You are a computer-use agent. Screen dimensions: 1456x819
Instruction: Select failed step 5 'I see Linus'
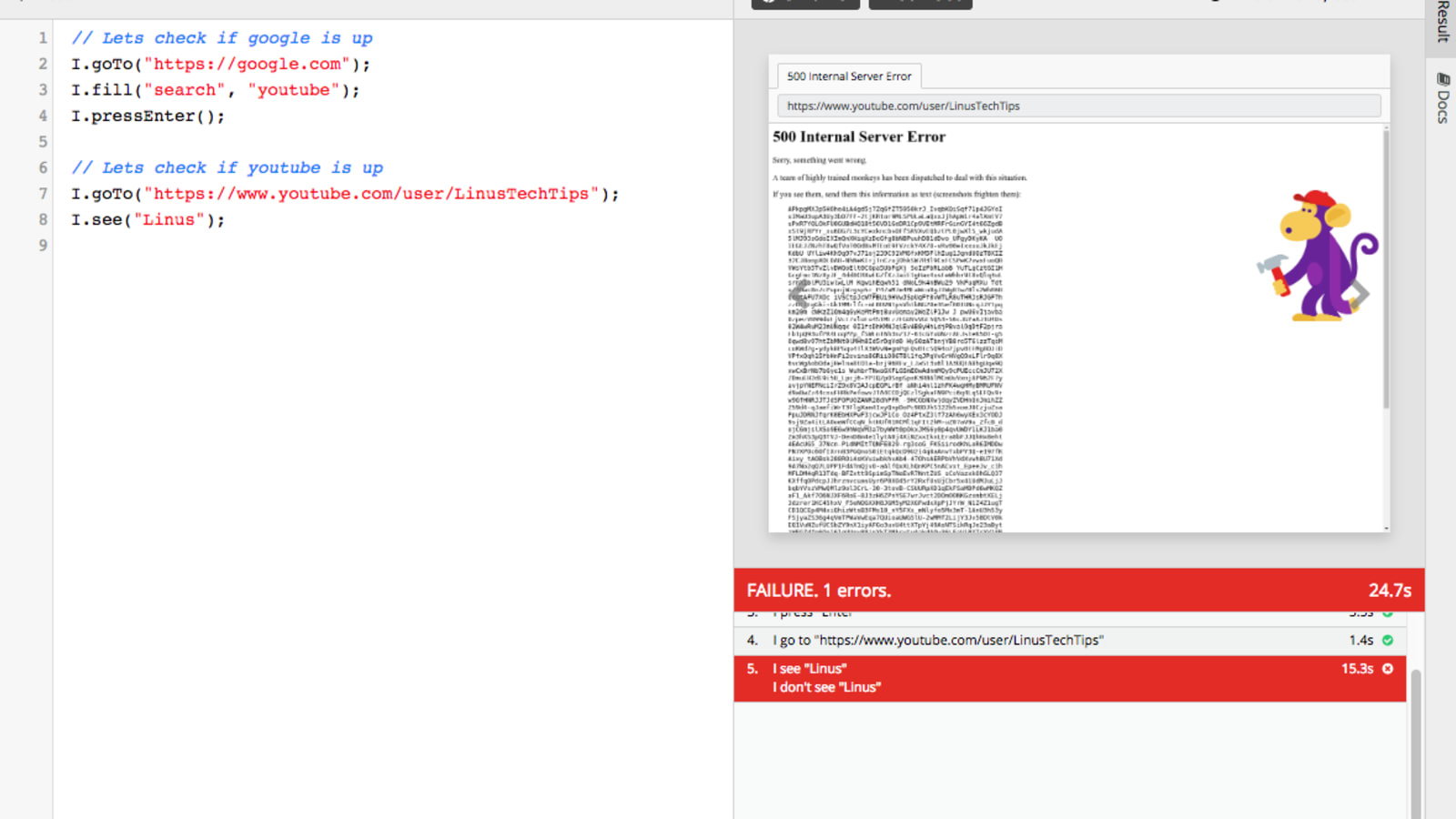(x=1070, y=678)
